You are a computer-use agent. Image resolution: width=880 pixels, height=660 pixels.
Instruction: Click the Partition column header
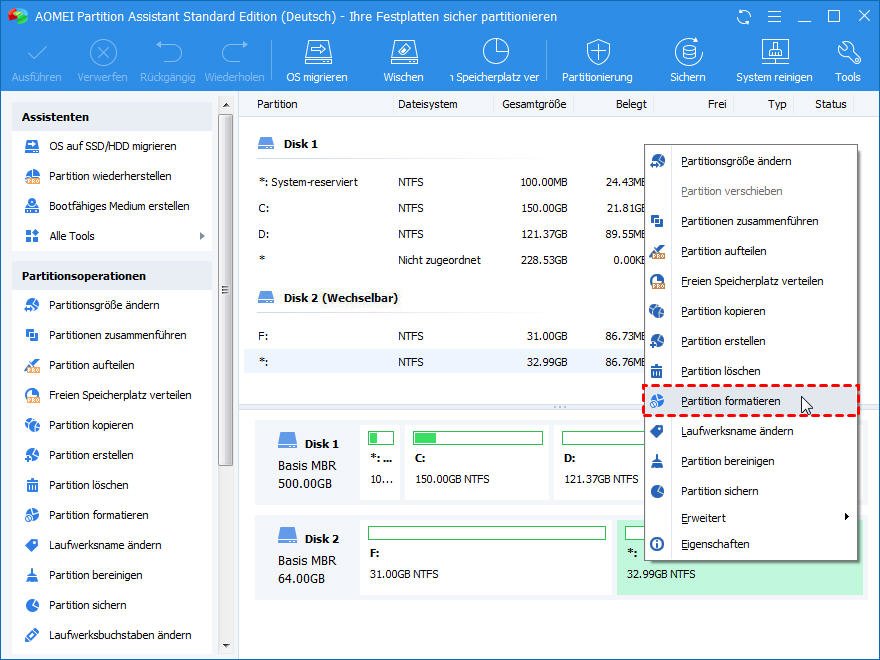[x=277, y=104]
